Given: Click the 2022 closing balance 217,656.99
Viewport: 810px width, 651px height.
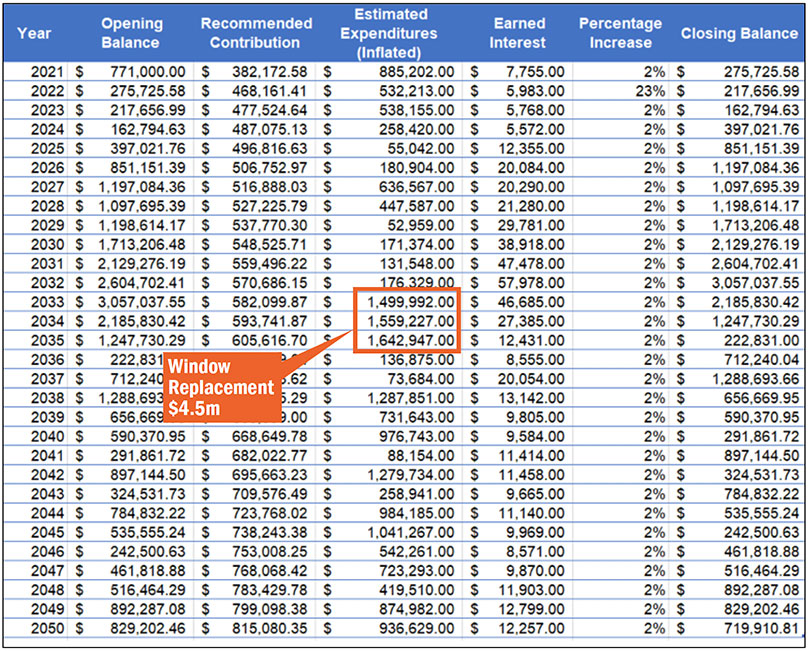Looking at the screenshot, I should (761, 91).
